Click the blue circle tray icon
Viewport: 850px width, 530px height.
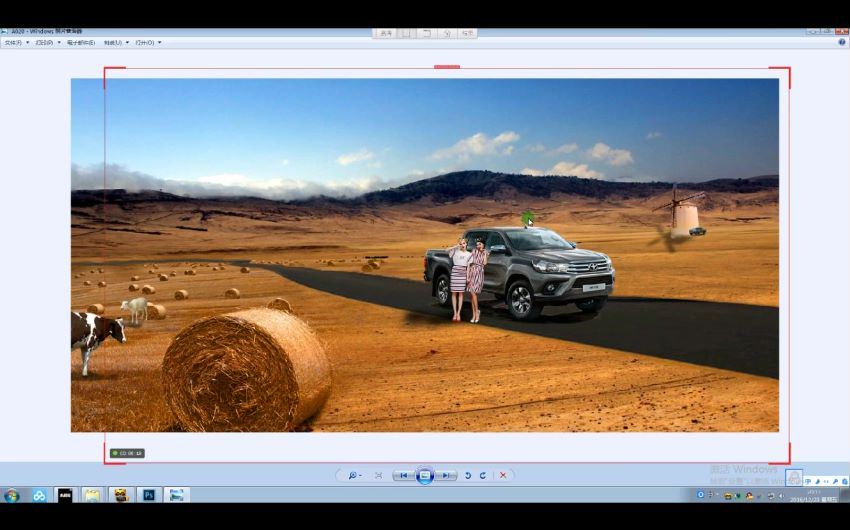[700, 495]
